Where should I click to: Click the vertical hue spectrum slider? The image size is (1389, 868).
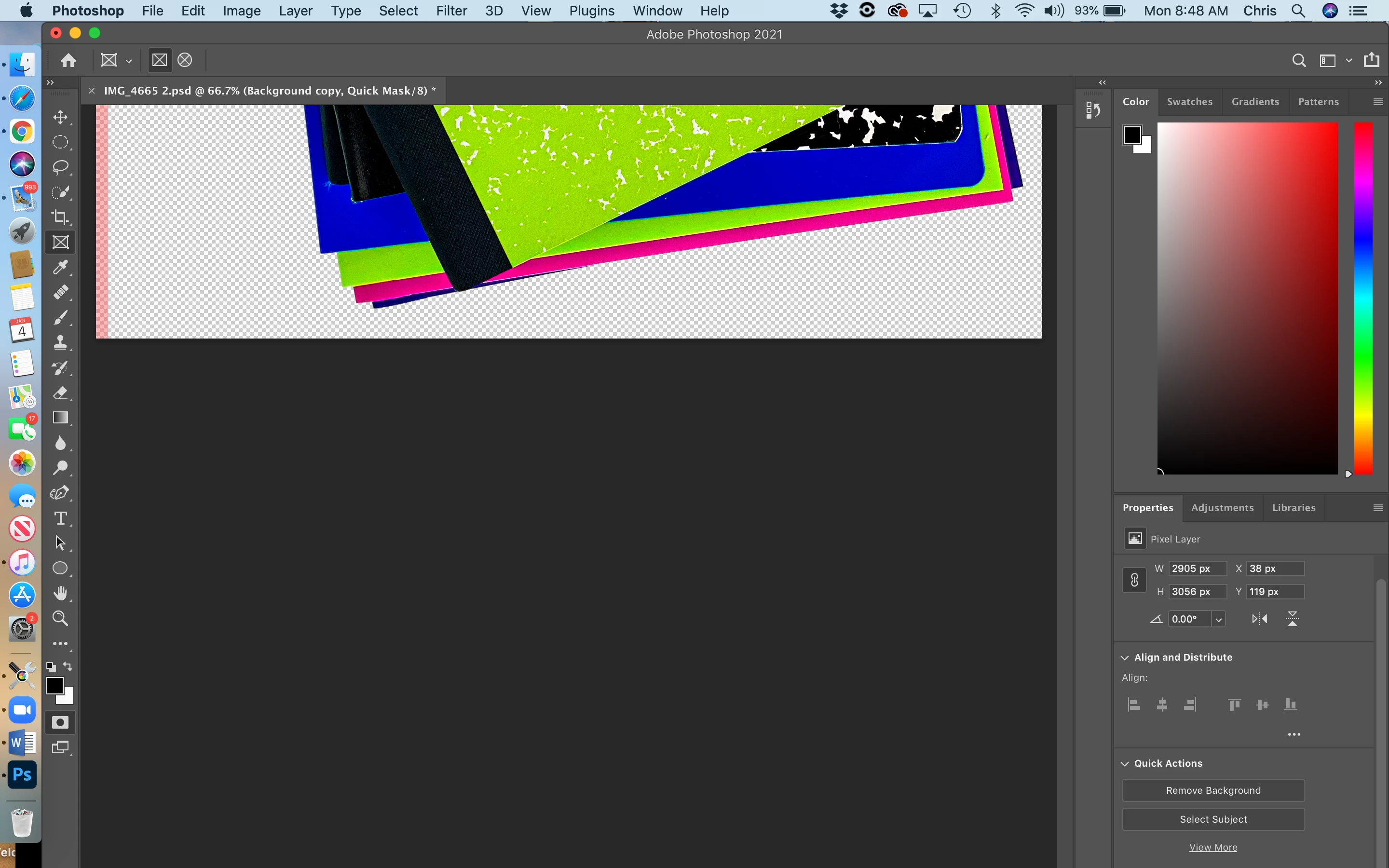[x=1363, y=298]
